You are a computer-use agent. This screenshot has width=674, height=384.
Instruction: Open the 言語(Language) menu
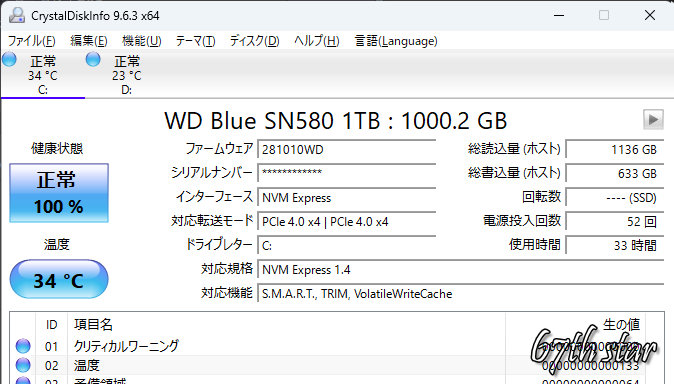click(396, 41)
